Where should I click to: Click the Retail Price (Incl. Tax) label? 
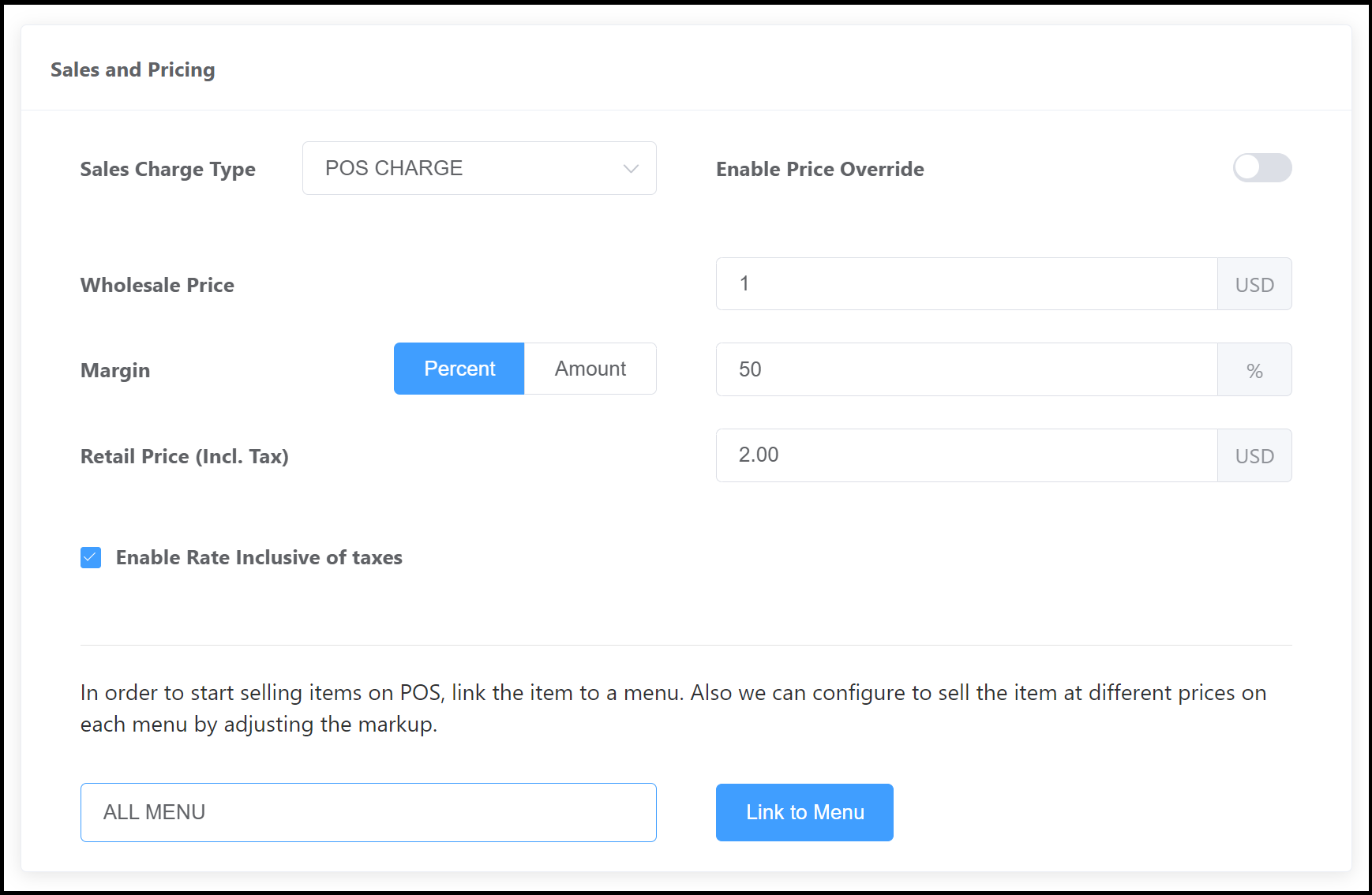click(185, 455)
